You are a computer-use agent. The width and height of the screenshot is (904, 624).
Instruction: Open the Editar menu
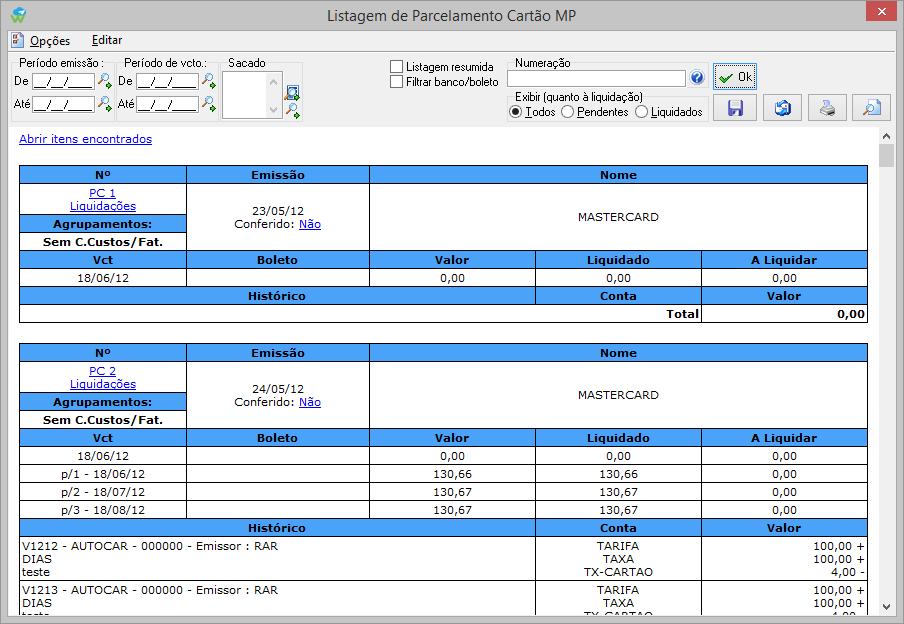pos(107,40)
